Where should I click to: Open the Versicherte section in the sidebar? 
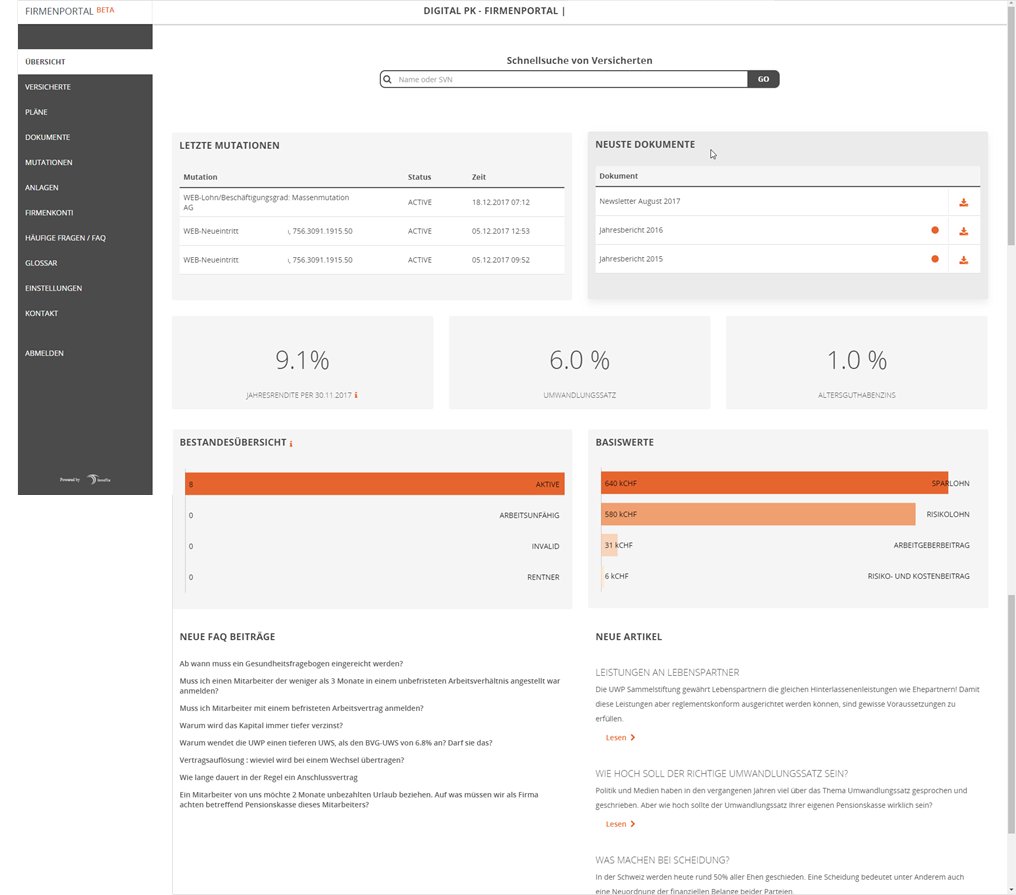coord(45,86)
